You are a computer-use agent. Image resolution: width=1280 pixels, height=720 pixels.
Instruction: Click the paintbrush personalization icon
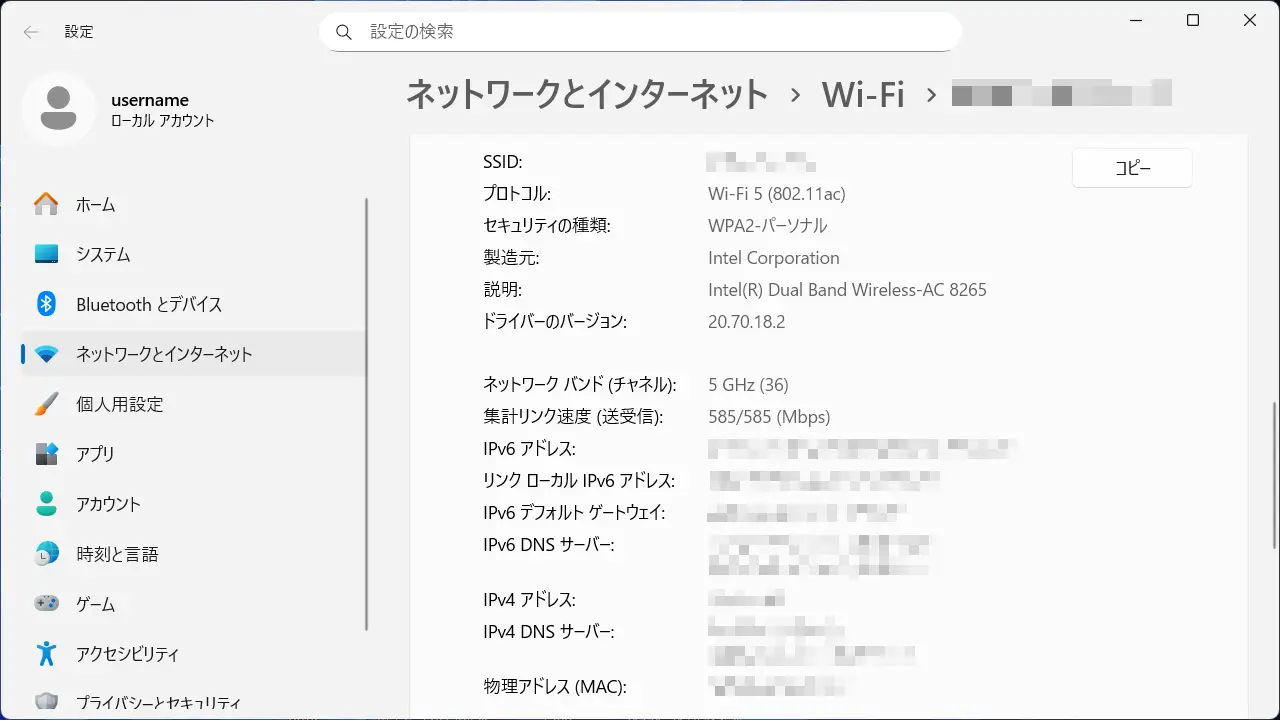click(46, 404)
